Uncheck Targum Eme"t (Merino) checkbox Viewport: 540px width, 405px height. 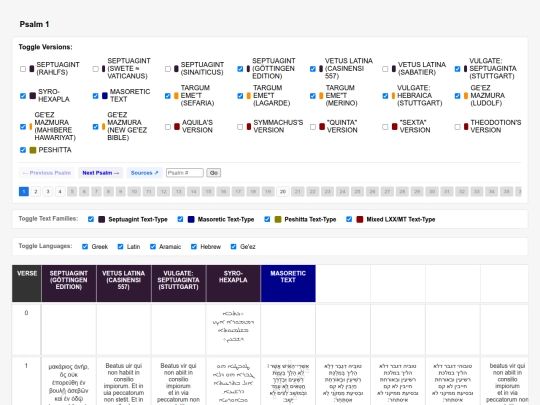tap(313, 96)
